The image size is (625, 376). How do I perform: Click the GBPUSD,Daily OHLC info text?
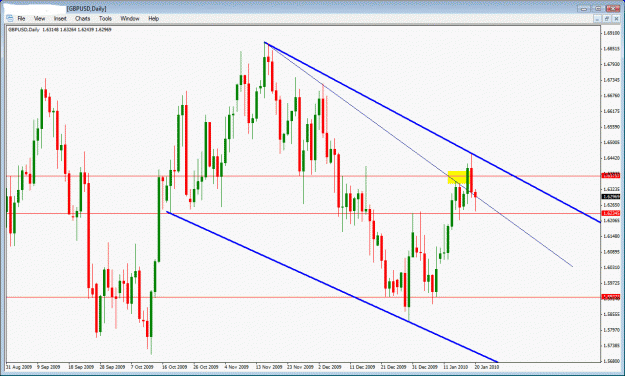(60, 30)
